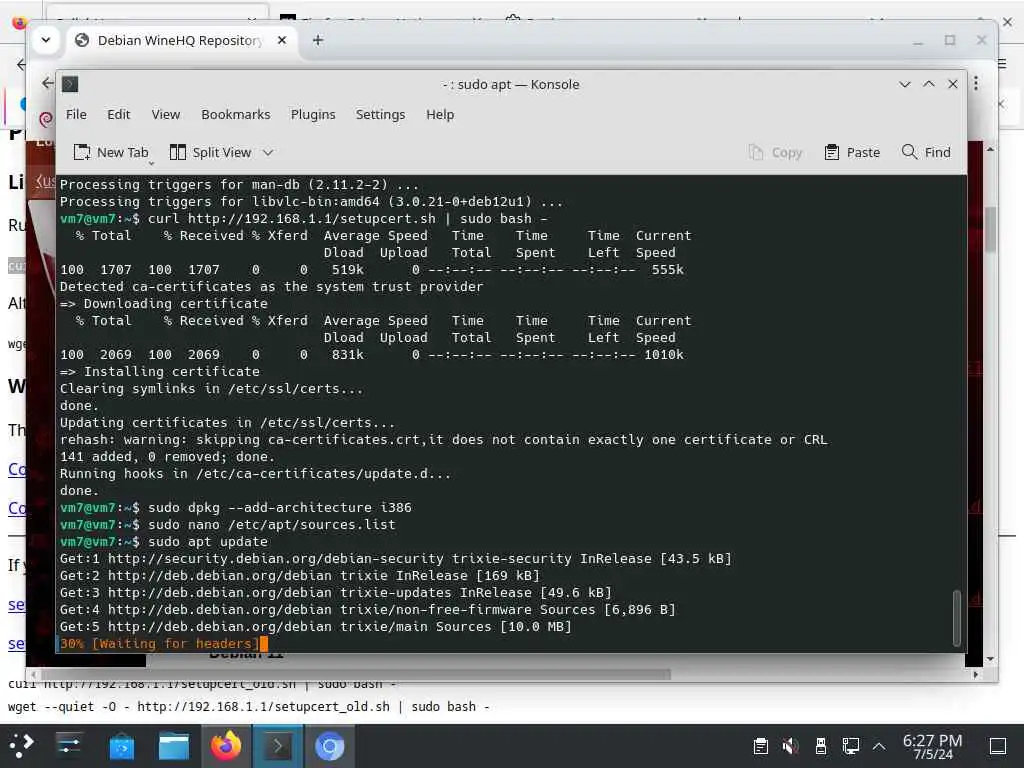The width and height of the screenshot is (1024, 768).
Task: Click the Paste toolbar button
Action: tap(852, 152)
